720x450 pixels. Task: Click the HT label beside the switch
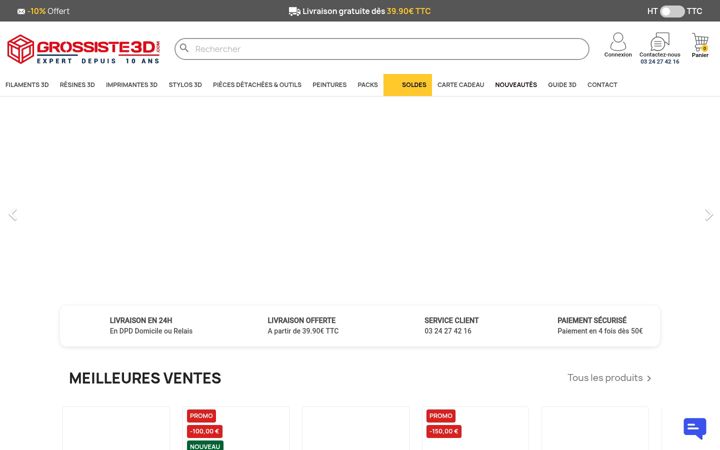tap(652, 11)
